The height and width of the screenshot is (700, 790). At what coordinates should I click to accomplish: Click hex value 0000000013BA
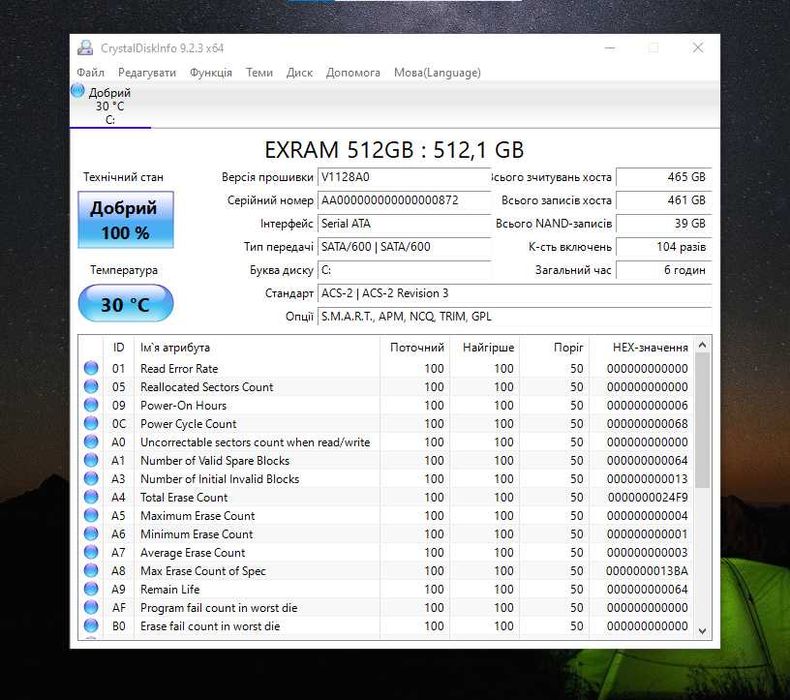pyautogui.click(x=647, y=571)
